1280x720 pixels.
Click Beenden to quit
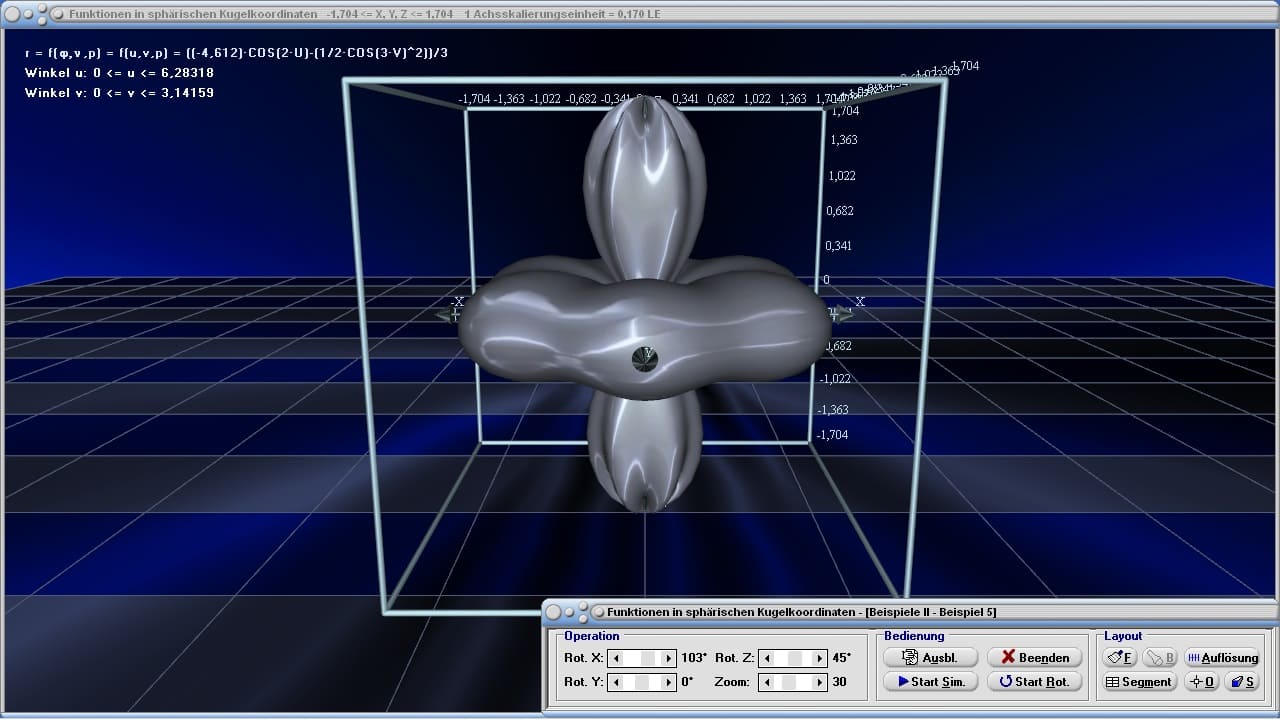tap(1034, 657)
